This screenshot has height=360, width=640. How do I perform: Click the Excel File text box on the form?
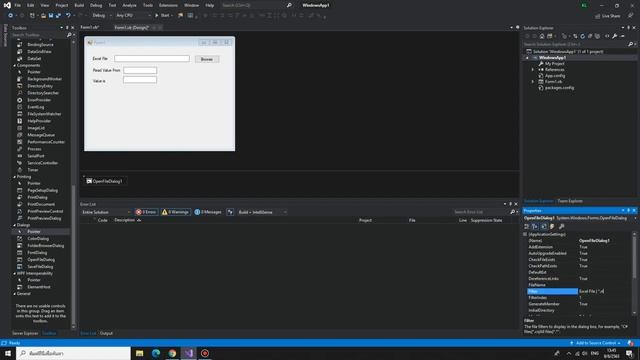[152, 59]
